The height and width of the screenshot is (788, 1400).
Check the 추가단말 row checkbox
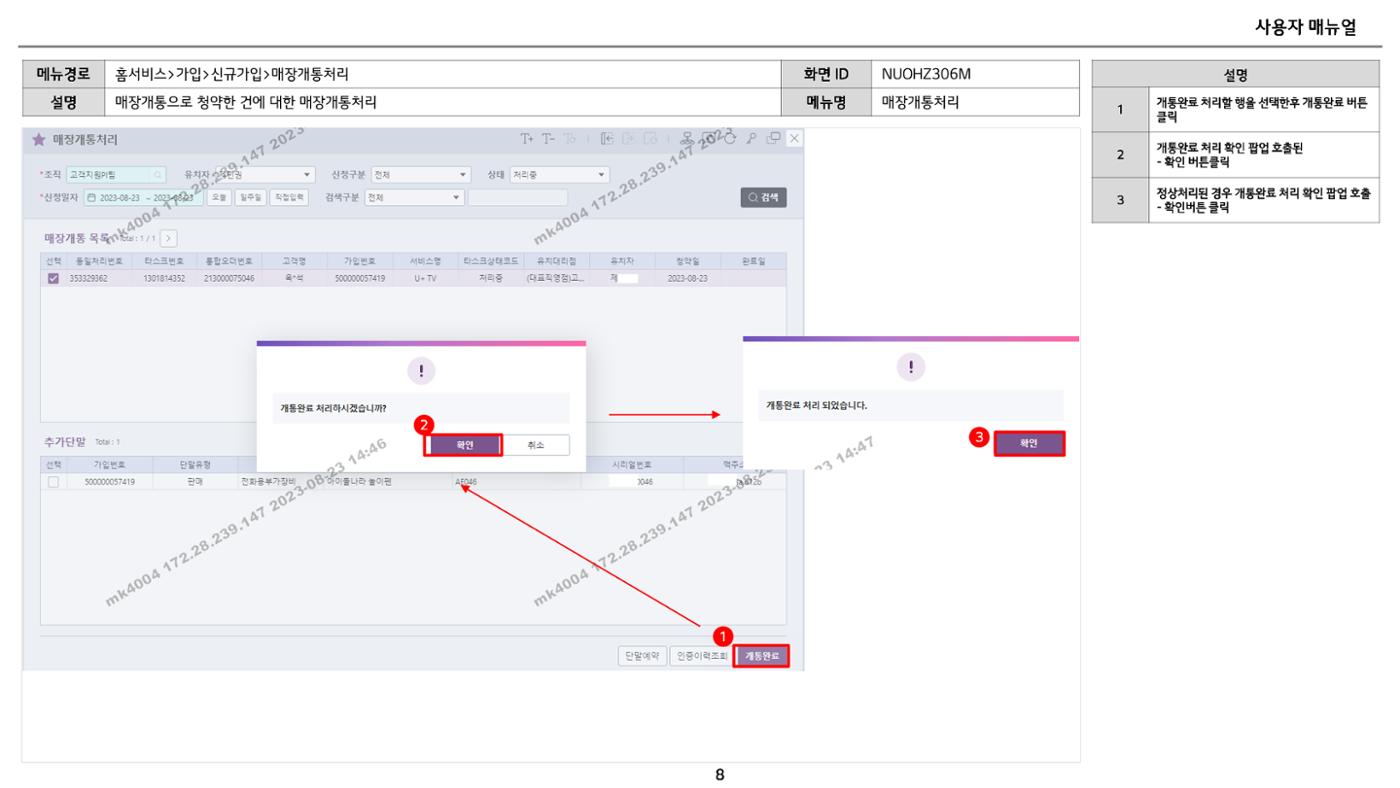pos(53,482)
